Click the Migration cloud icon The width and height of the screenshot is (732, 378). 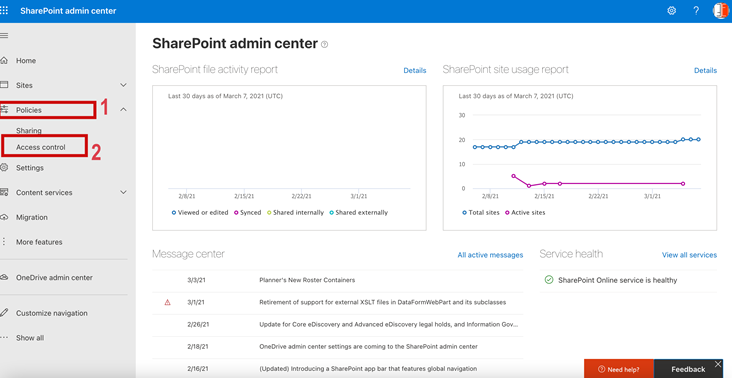4,217
